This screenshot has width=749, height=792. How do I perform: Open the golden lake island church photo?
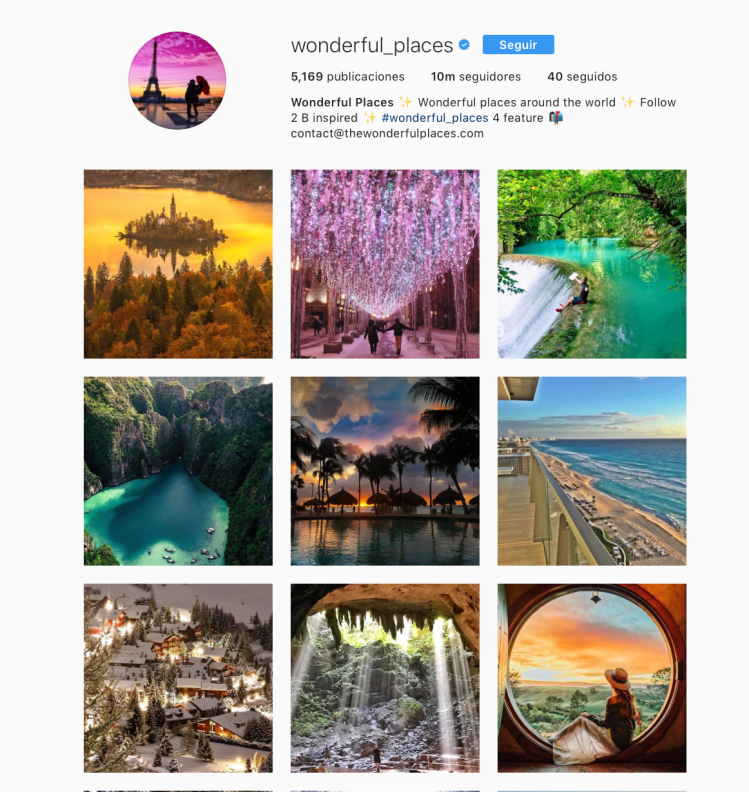(178, 264)
